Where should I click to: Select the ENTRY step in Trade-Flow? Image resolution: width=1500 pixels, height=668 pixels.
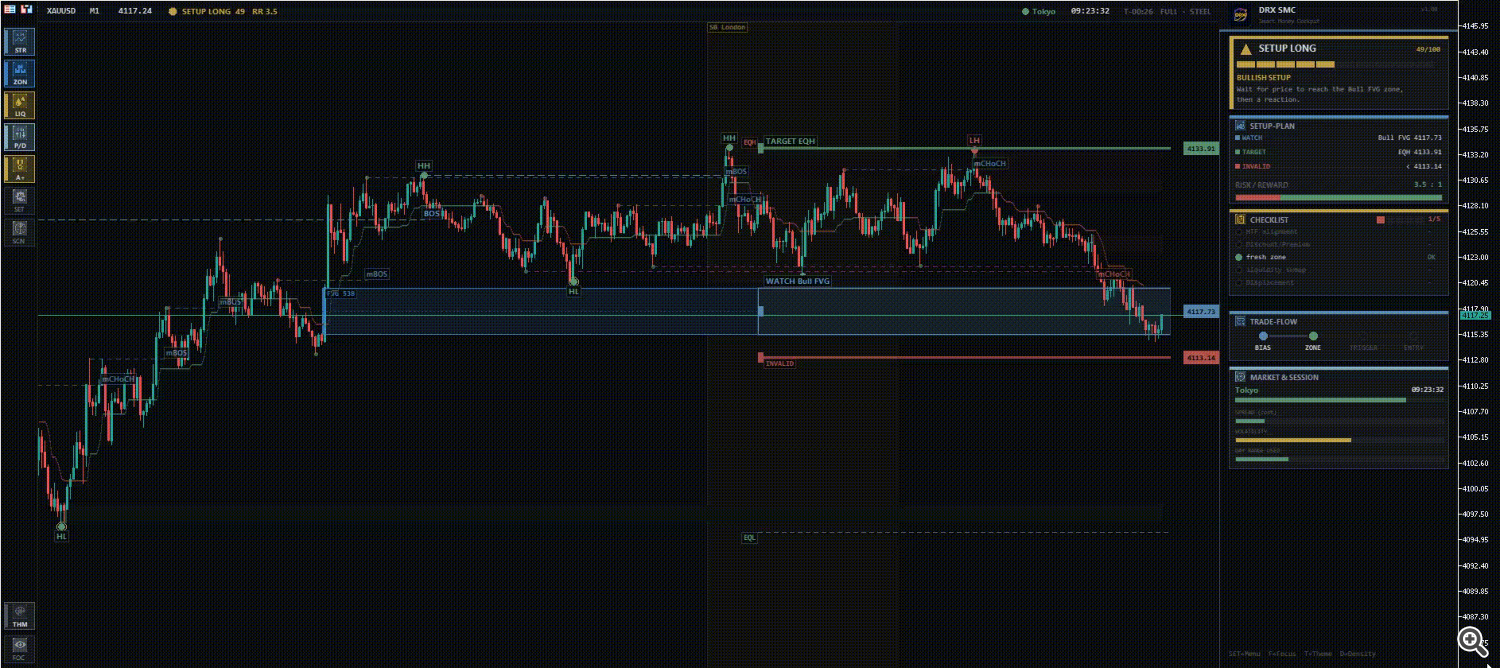point(1413,341)
